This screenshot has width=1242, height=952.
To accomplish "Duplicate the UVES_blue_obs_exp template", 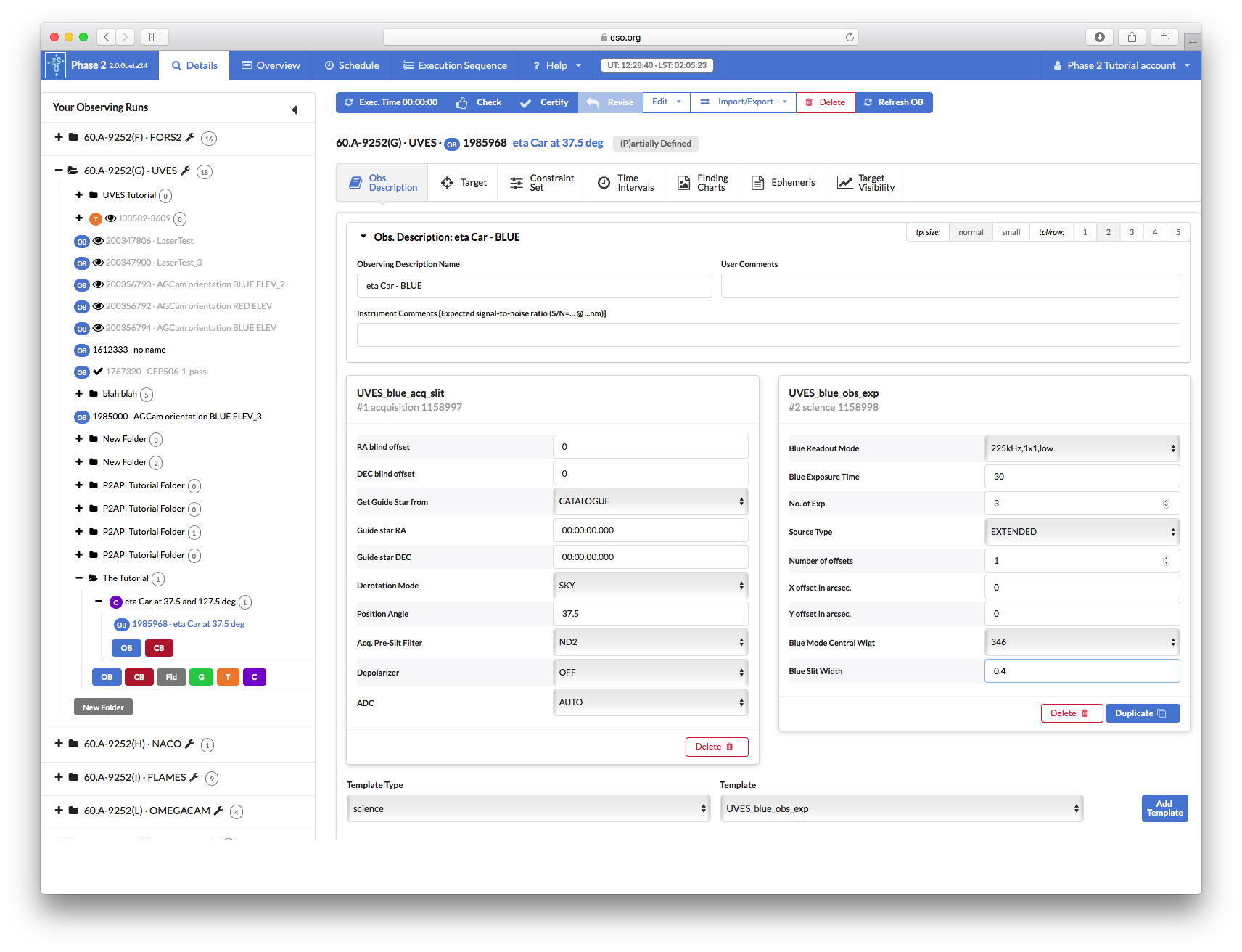I will pos(1142,713).
